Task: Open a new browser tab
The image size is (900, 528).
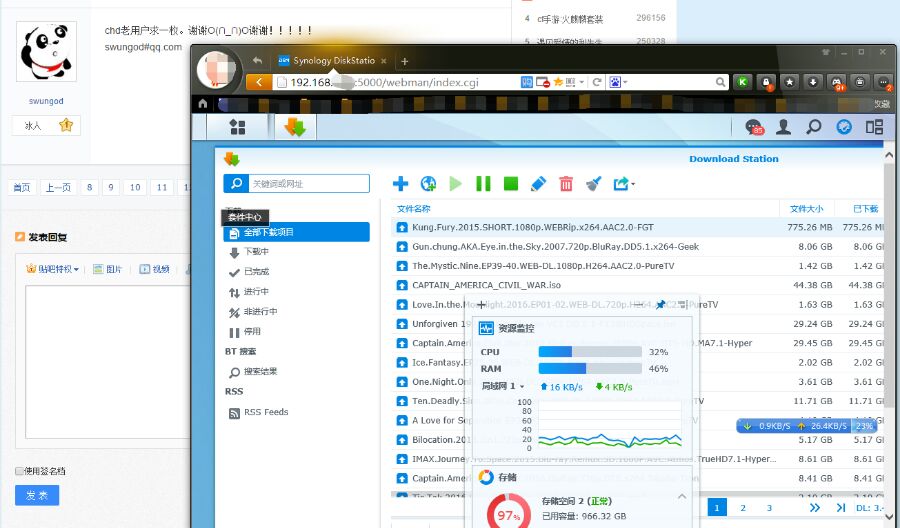Action: pos(405,61)
